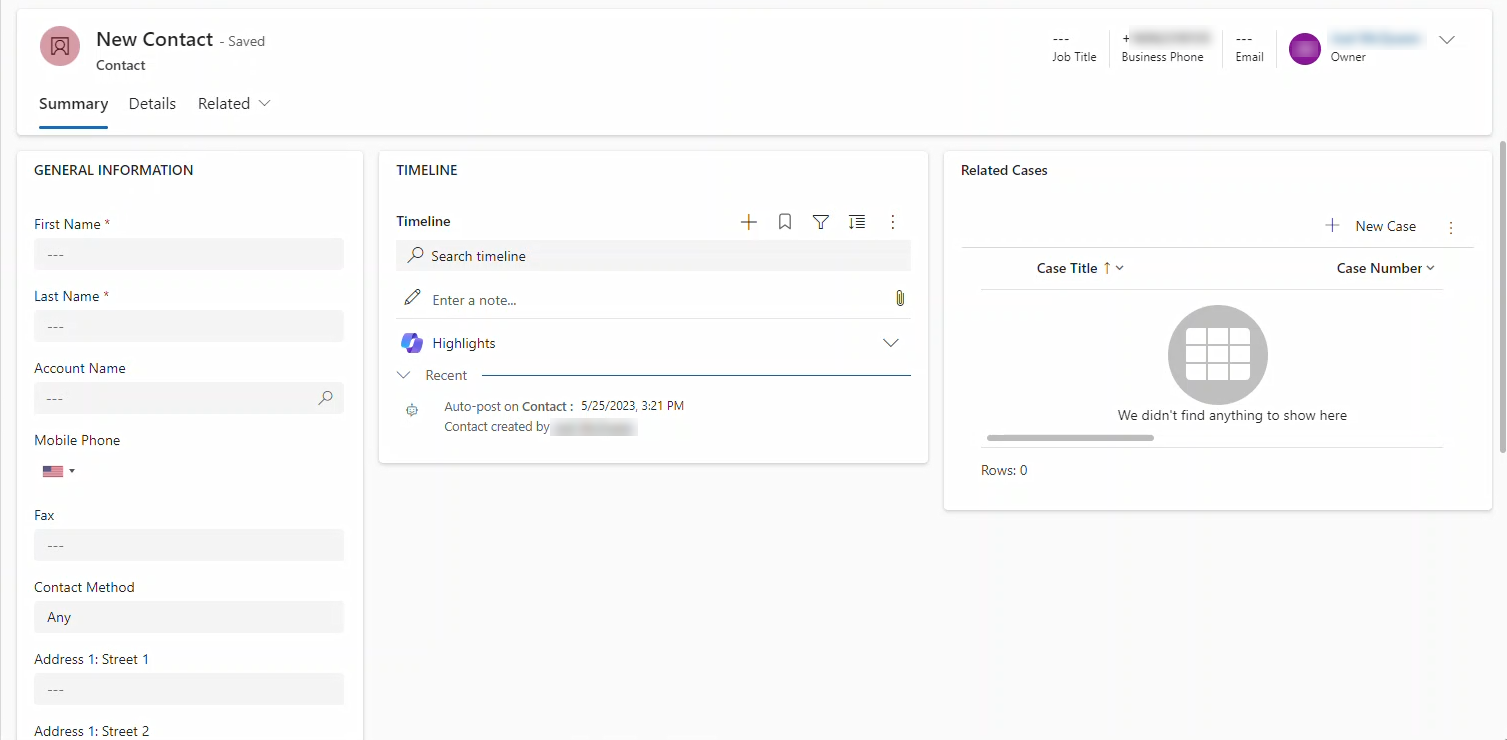Open the timeline filter funnel icon
Viewport: 1507px width, 740px height.
pos(821,222)
